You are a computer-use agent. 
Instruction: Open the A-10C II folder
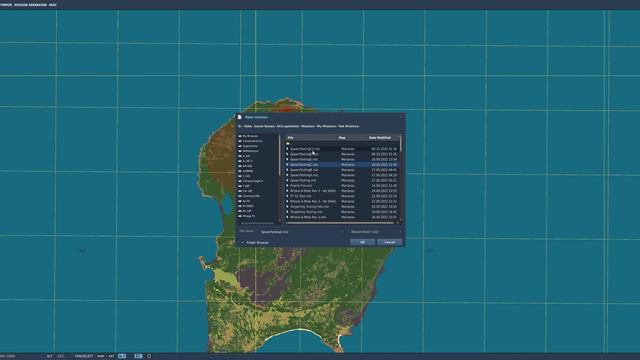click(247, 161)
